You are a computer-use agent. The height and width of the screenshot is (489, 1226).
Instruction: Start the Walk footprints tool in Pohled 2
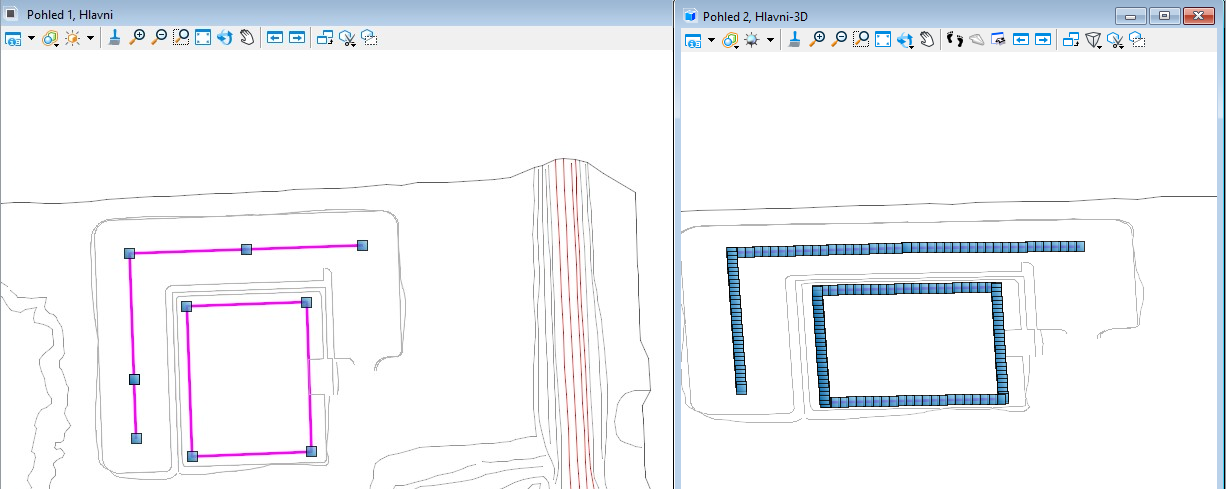(x=953, y=40)
